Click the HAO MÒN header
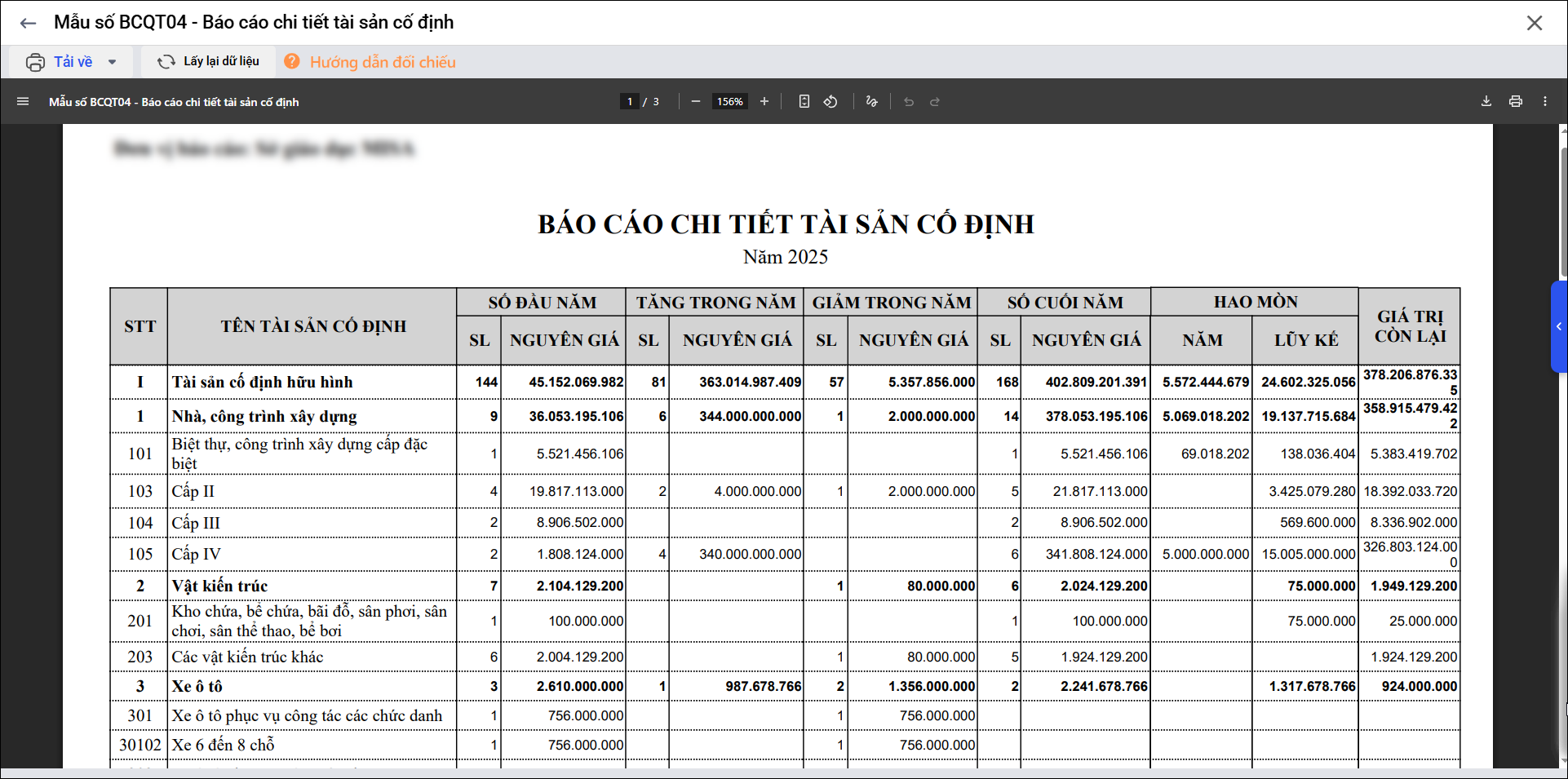The width and height of the screenshot is (1568, 779). tap(1256, 302)
